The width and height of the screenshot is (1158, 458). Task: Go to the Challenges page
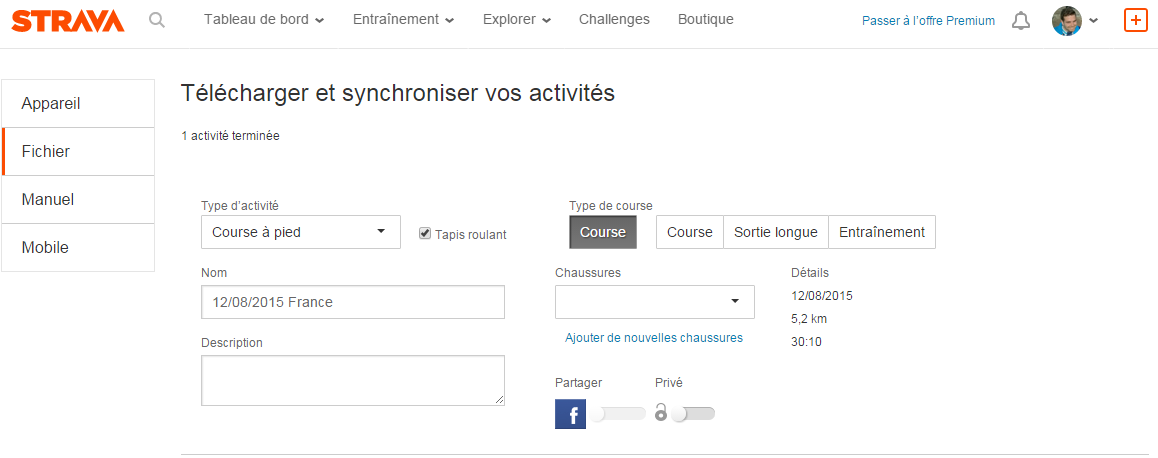[x=614, y=20]
